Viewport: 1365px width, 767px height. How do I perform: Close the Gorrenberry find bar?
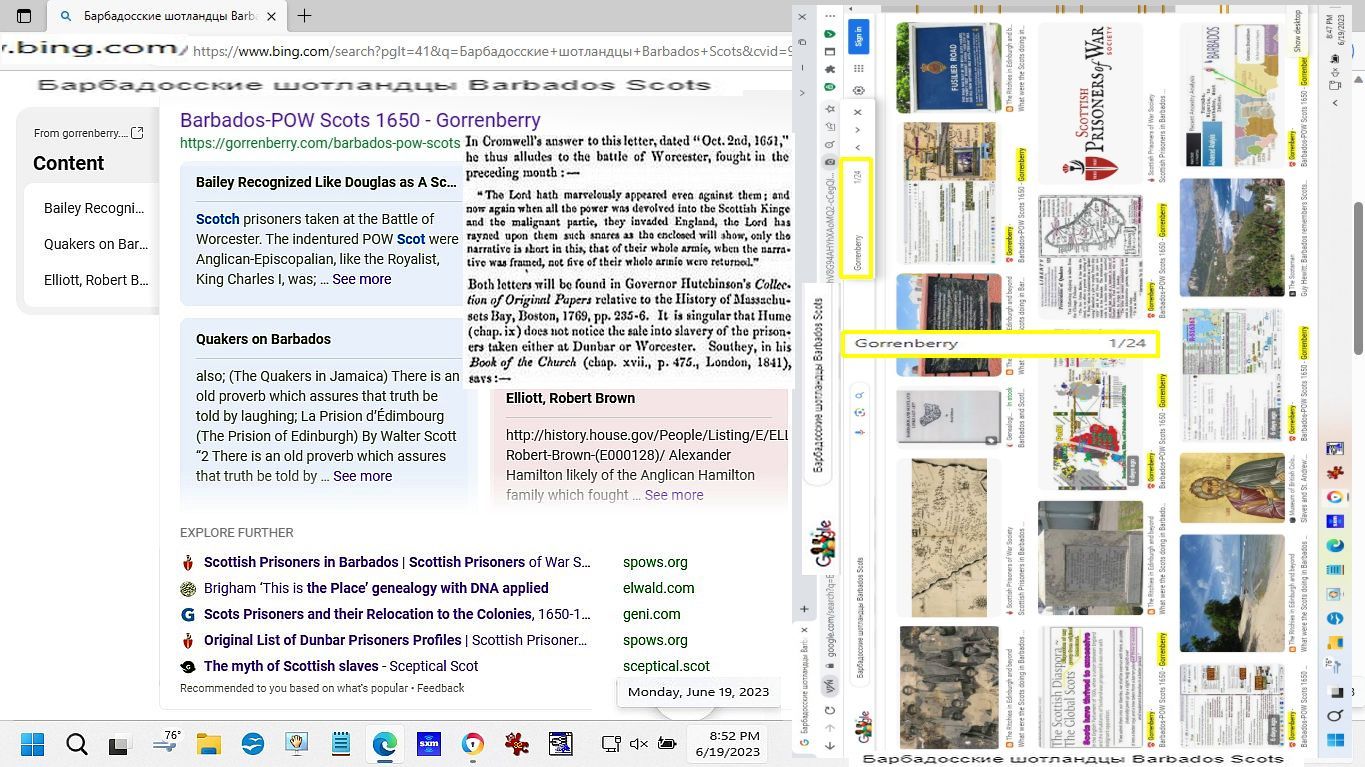tap(857, 112)
